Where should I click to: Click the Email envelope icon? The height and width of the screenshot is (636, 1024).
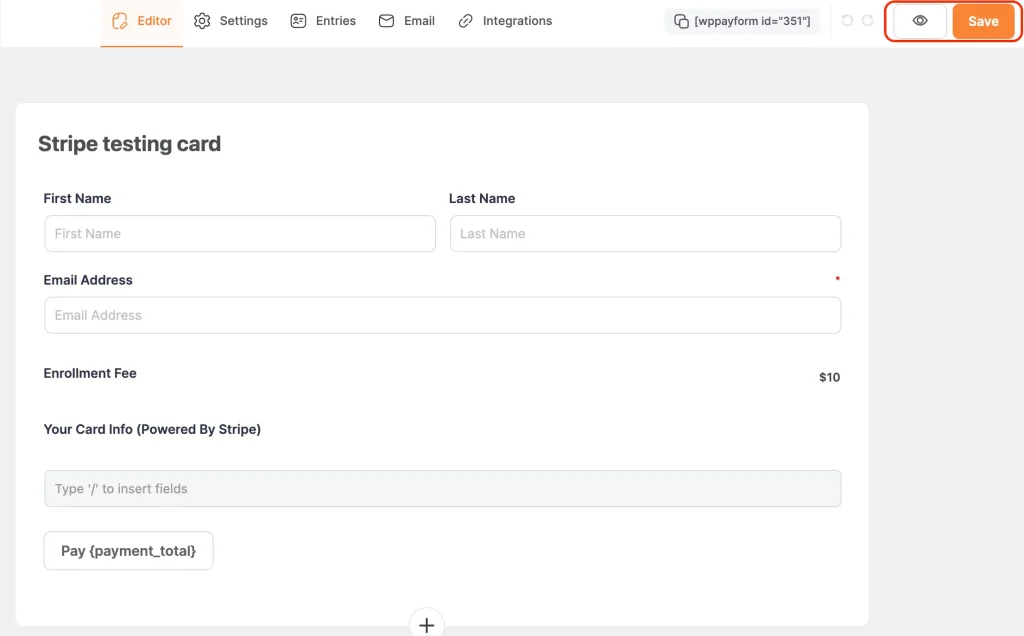(384, 20)
